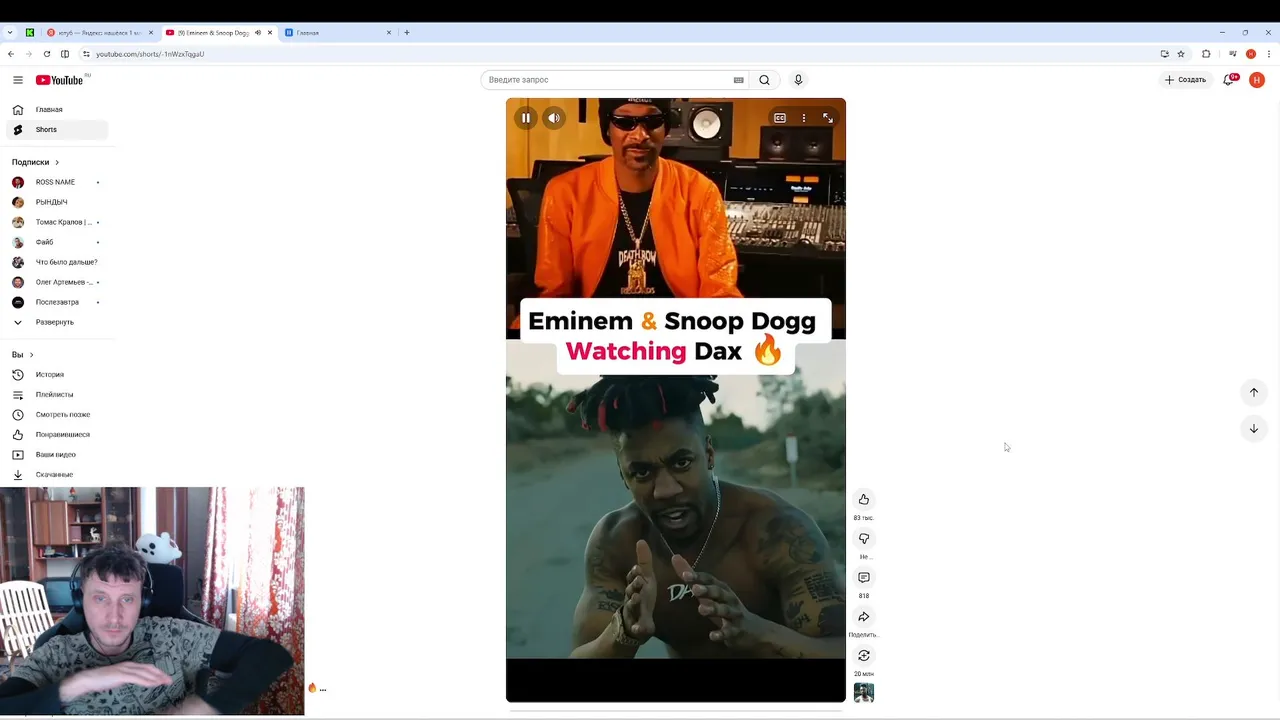Open the tab search dropdown arrow
Screen dimensions: 1280x720
tap(10, 33)
